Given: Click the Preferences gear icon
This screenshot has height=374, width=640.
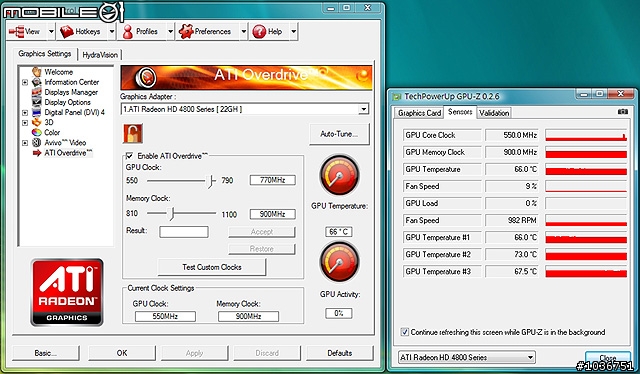Looking at the screenshot, I should pyautogui.click(x=186, y=31).
